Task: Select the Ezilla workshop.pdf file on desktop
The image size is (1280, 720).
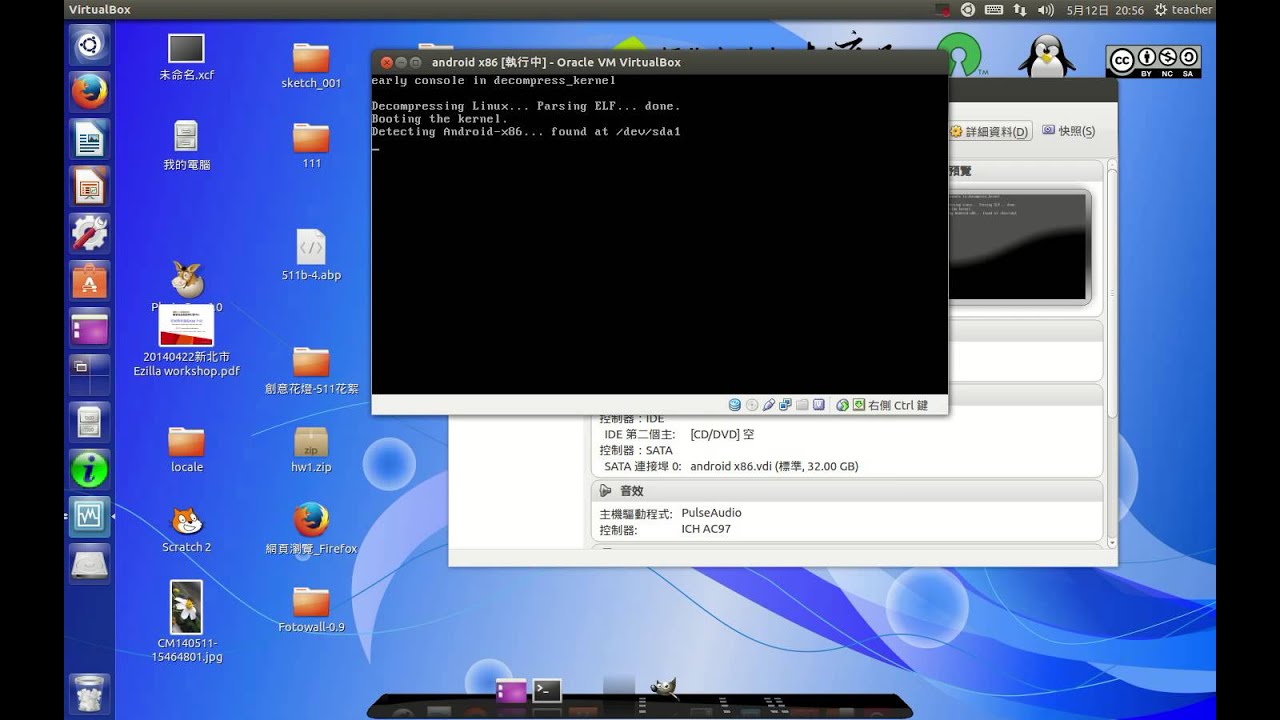Action: click(x=186, y=341)
